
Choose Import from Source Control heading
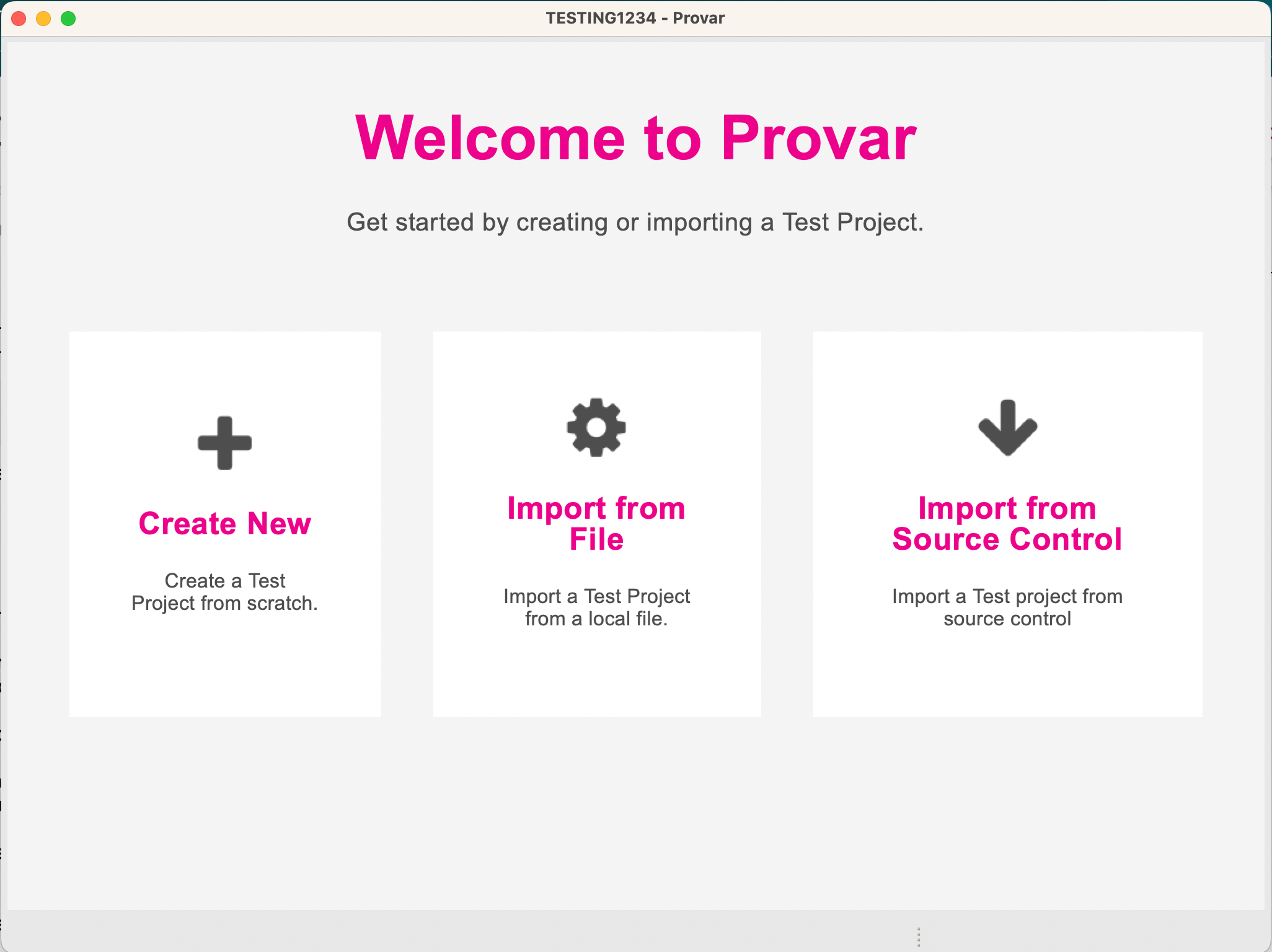1007,524
